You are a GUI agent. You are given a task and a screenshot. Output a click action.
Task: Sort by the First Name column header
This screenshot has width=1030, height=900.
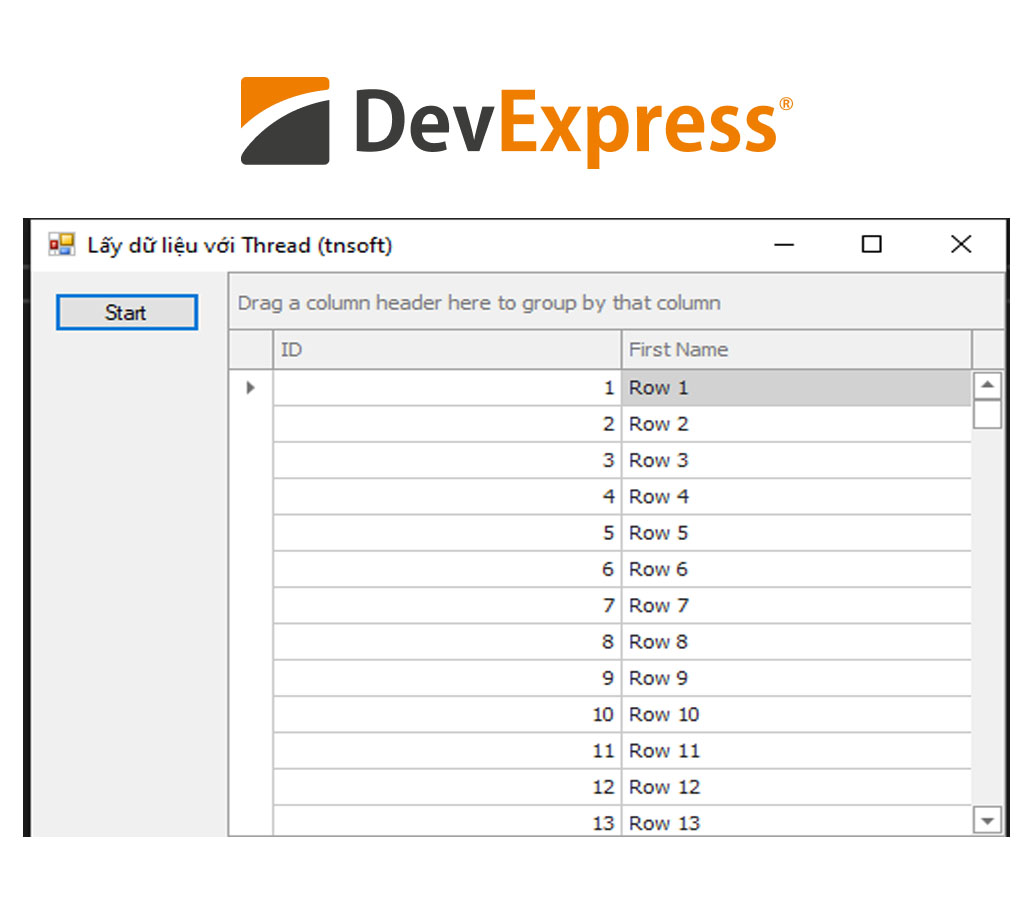(x=796, y=349)
